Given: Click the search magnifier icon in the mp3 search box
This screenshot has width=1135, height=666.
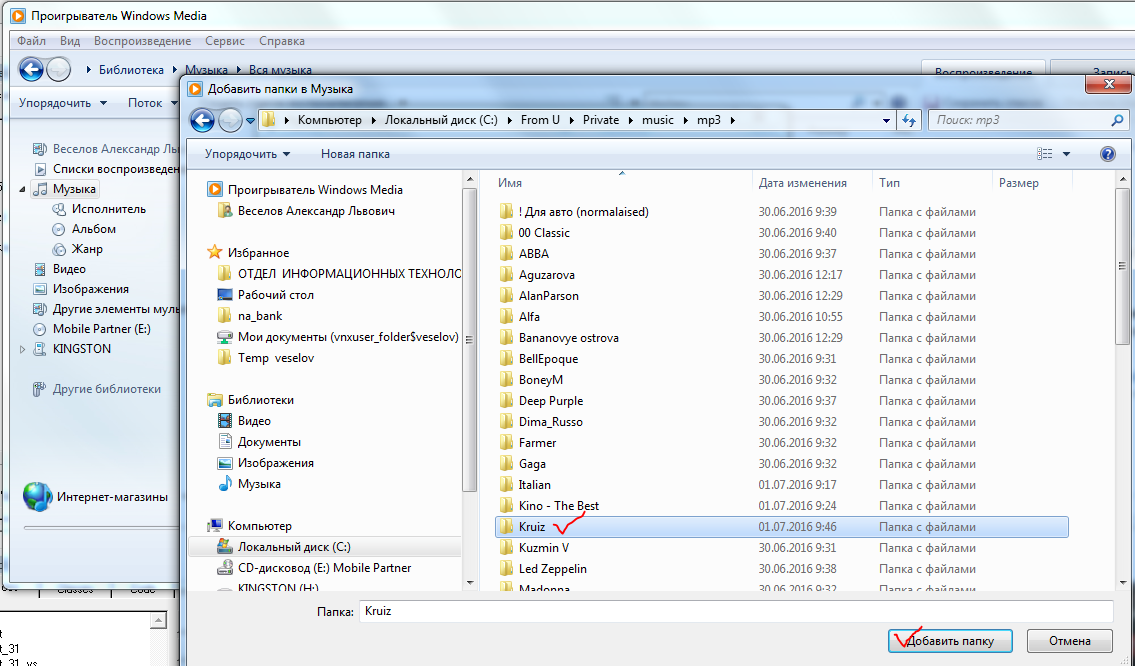Looking at the screenshot, I should pyautogui.click(x=1117, y=120).
